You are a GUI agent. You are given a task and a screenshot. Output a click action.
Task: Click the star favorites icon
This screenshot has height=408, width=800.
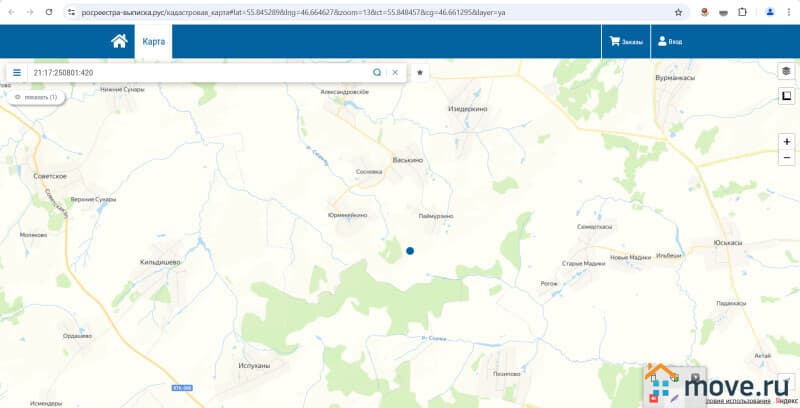(420, 73)
